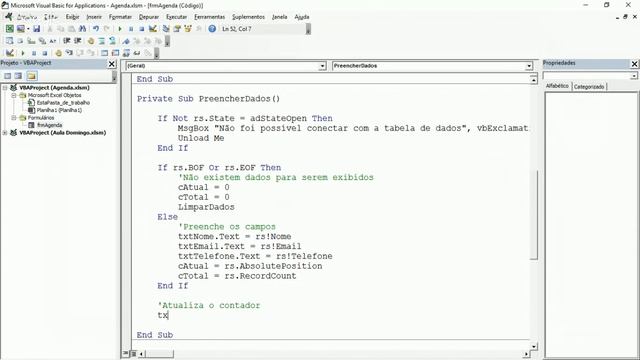Switch to the Categorizado tab
This screenshot has width=640, height=360.
(x=589, y=87)
